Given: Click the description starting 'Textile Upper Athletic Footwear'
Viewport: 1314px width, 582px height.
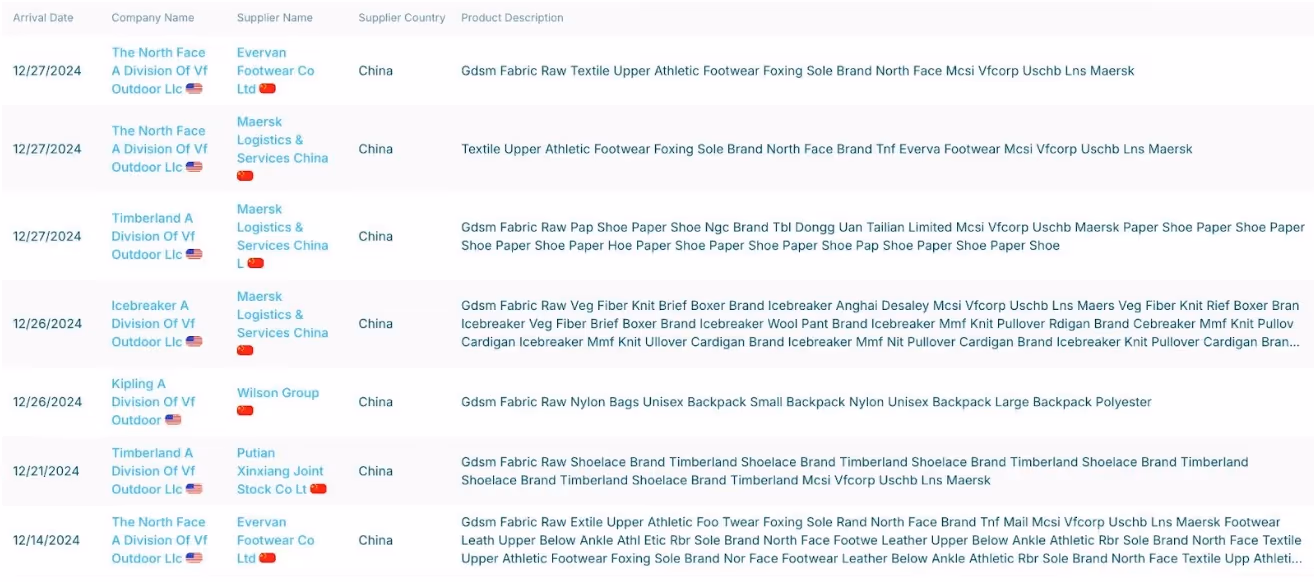Looking at the screenshot, I should (x=827, y=149).
